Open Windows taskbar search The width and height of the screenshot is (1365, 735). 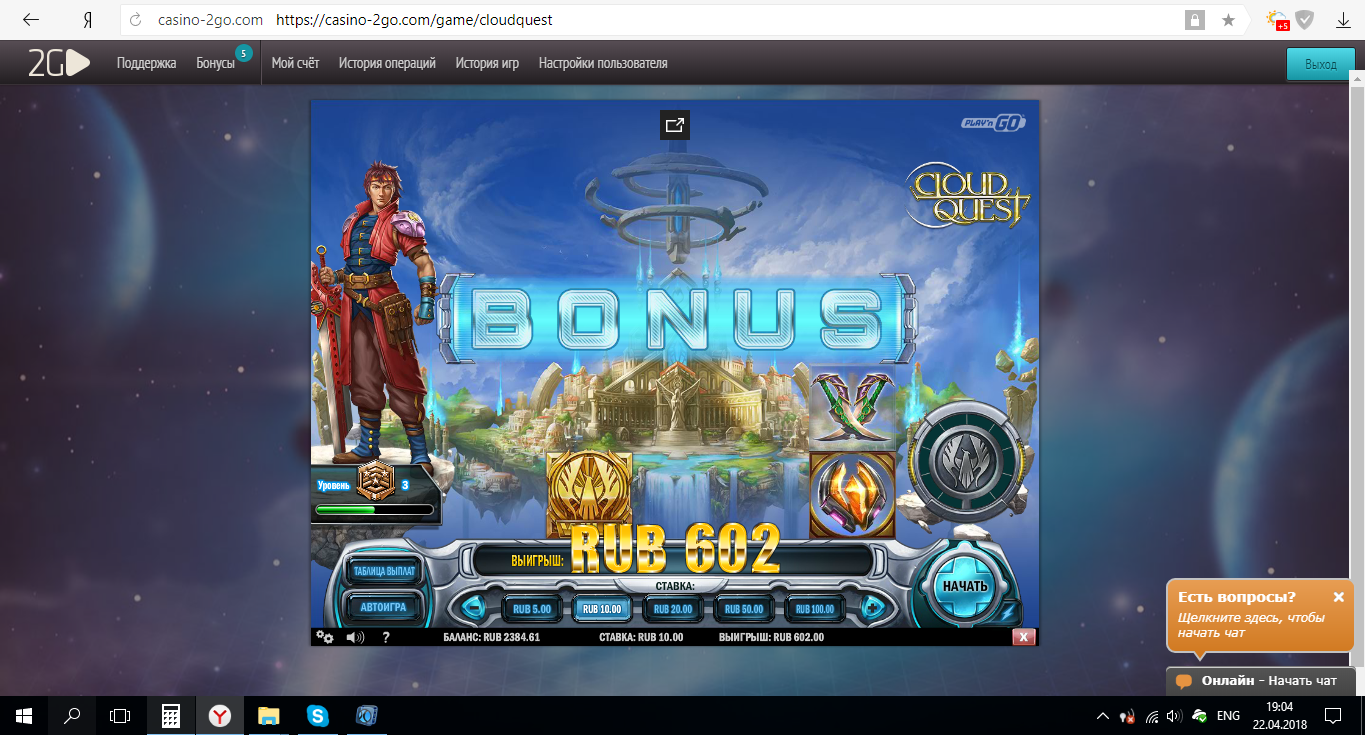point(72,715)
